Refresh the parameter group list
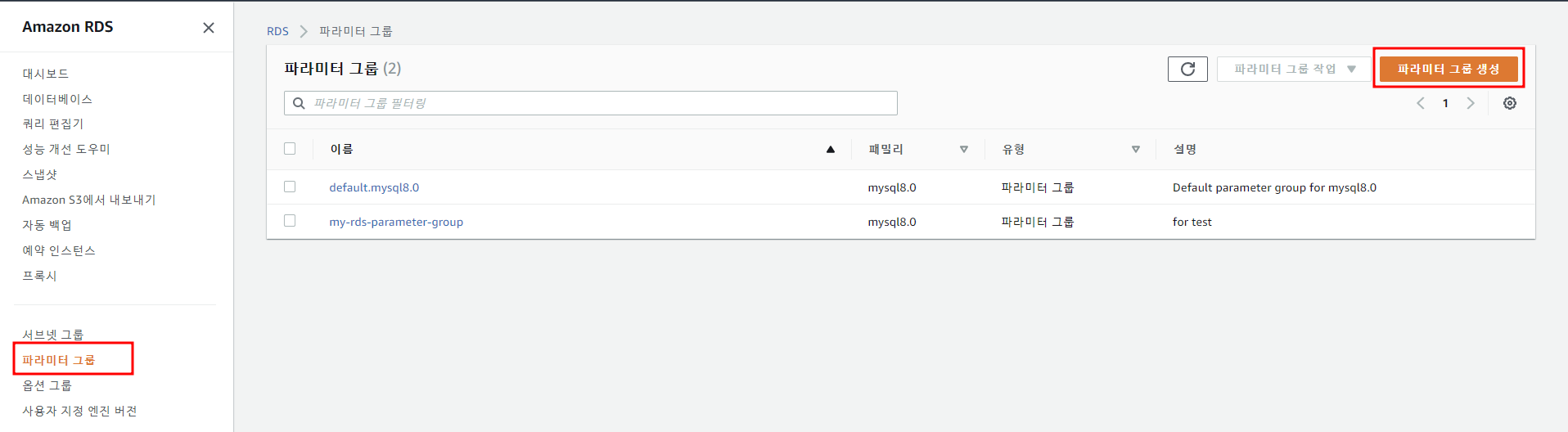The width and height of the screenshot is (1568, 432). (1187, 70)
